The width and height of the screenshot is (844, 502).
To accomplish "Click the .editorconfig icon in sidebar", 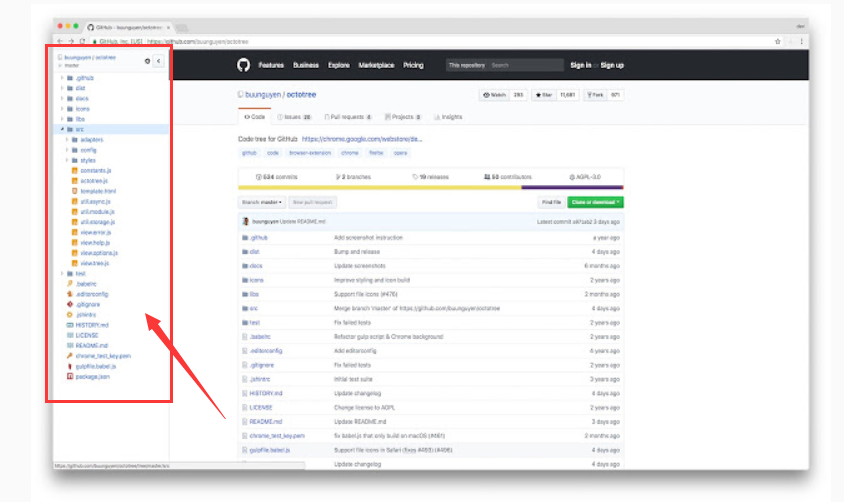I will tap(69, 294).
